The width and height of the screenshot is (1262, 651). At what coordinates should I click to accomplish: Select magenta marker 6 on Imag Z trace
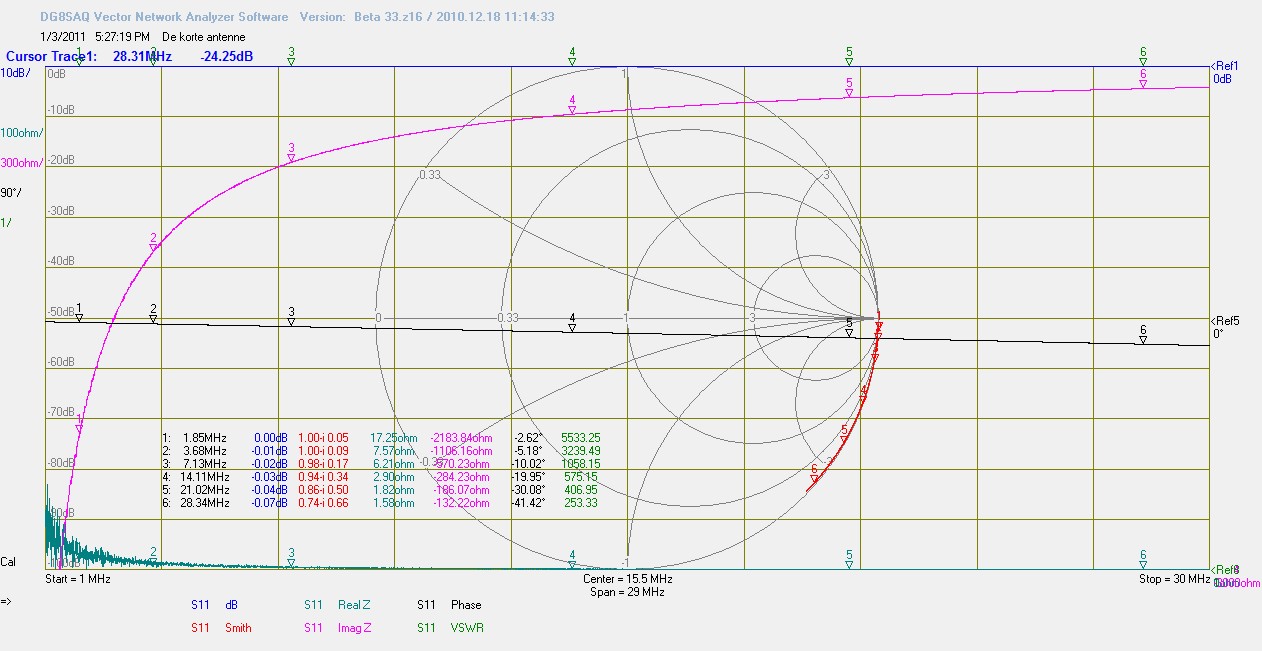pyautogui.click(x=1143, y=78)
